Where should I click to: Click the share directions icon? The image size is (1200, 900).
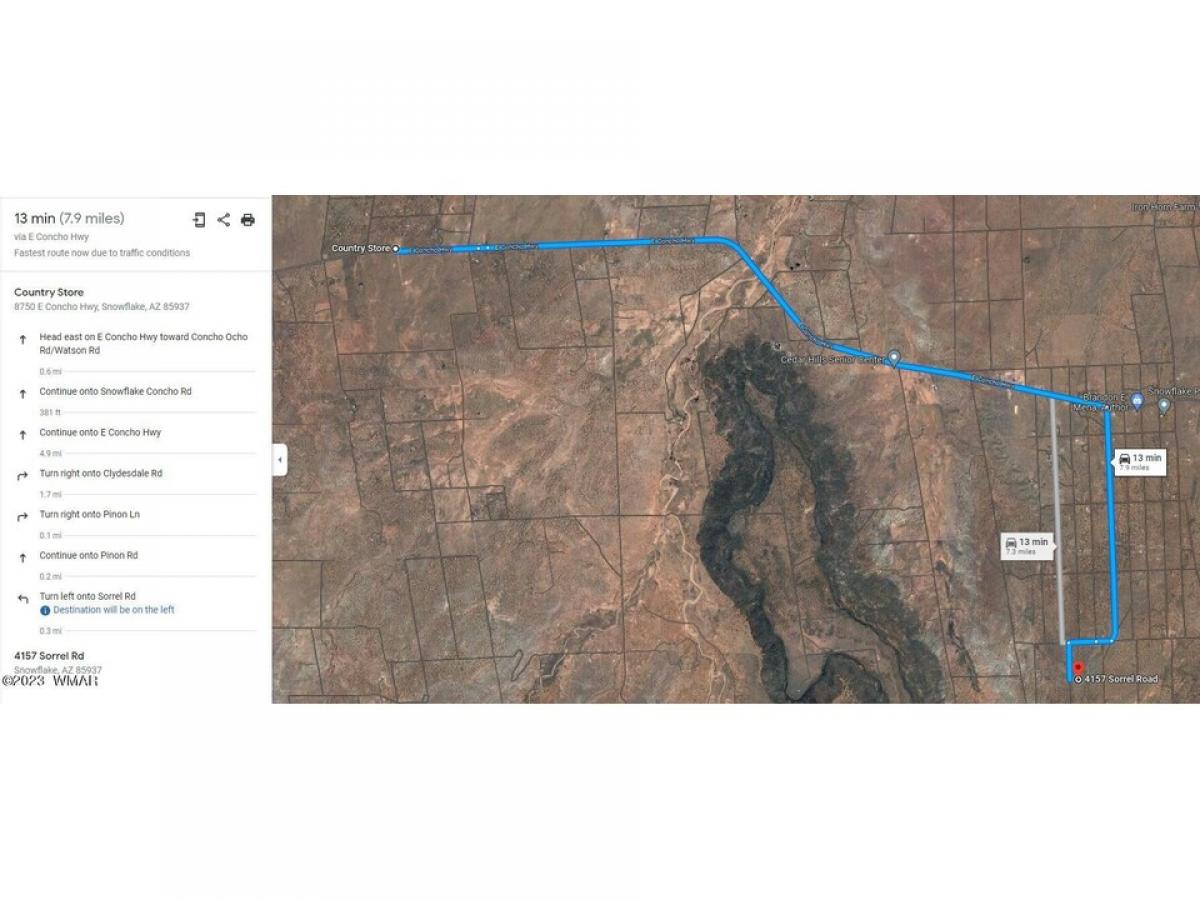pos(223,220)
